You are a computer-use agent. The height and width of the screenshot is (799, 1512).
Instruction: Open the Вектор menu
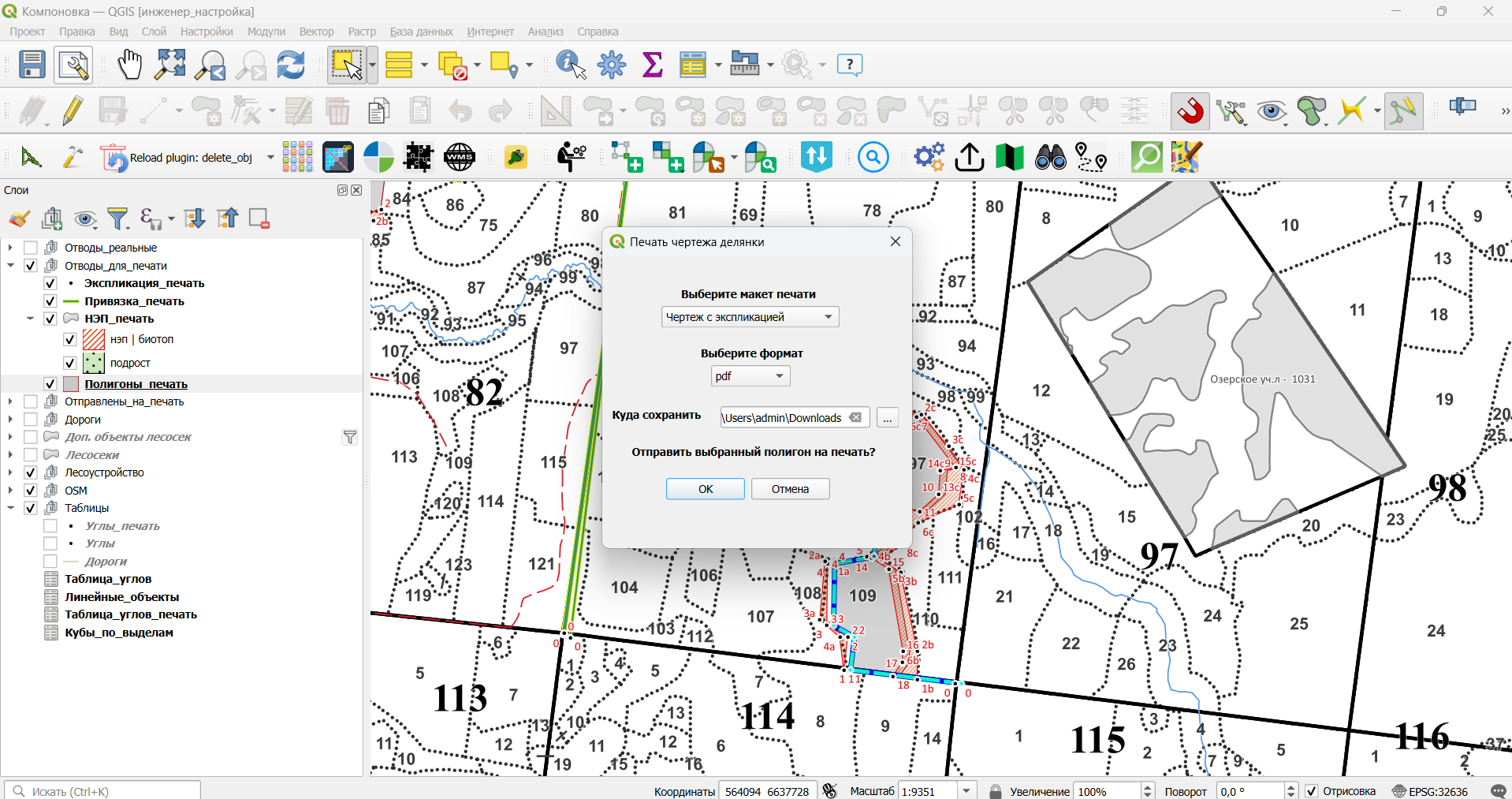[x=317, y=32]
